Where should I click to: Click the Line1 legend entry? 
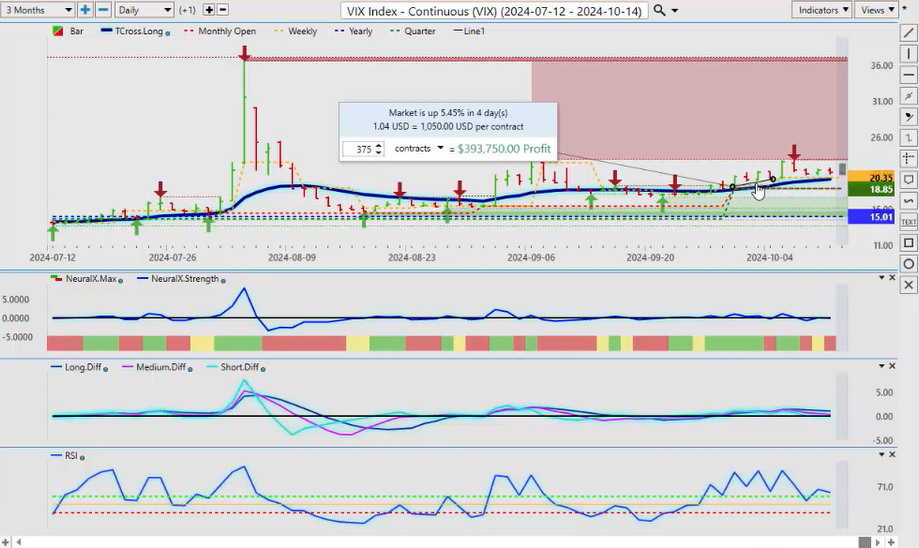469,31
